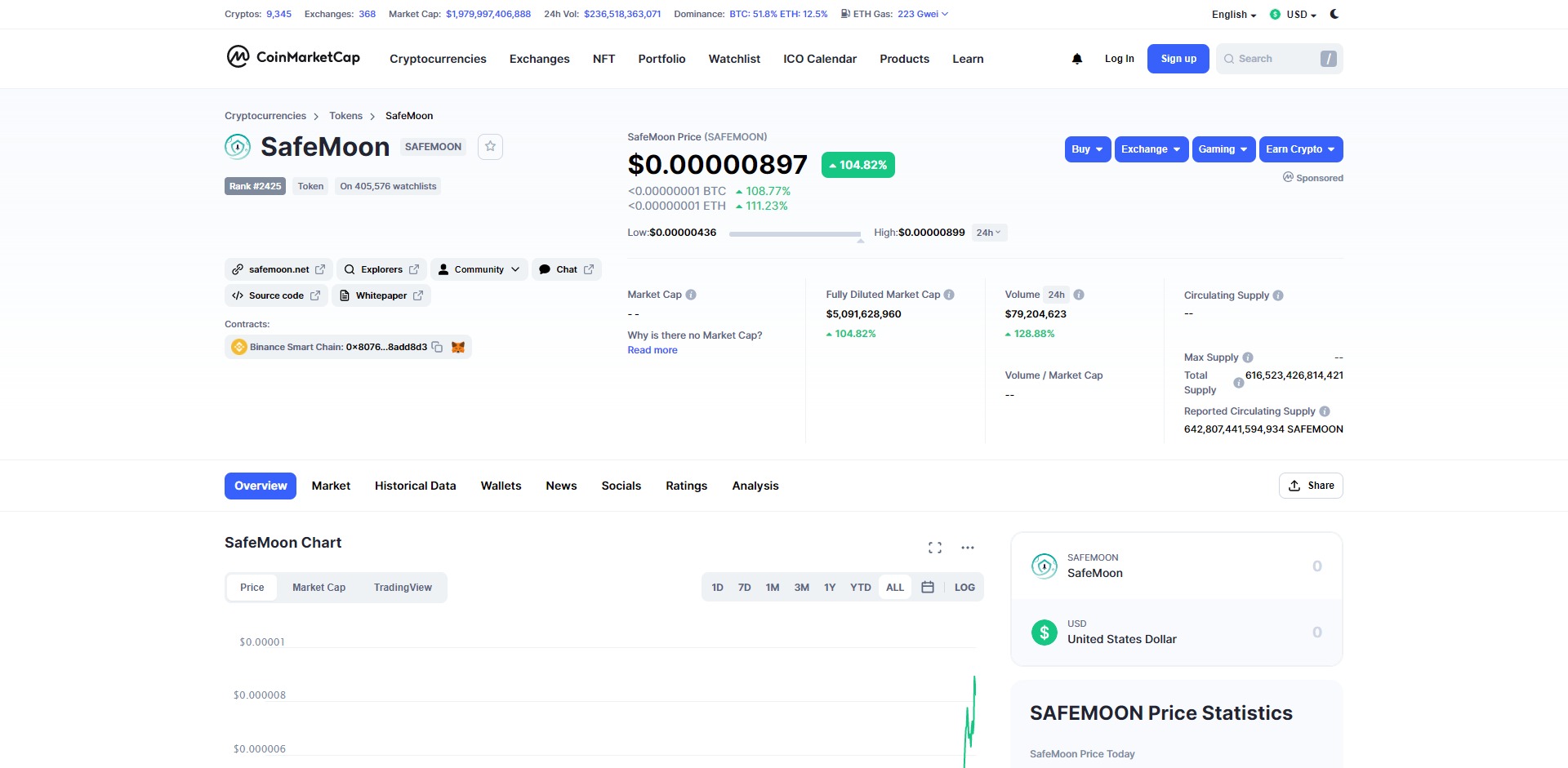Image resolution: width=1568 pixels, height=768 pixels.
Task: Share the SafeMoon page
Action: pos(1311,486)
